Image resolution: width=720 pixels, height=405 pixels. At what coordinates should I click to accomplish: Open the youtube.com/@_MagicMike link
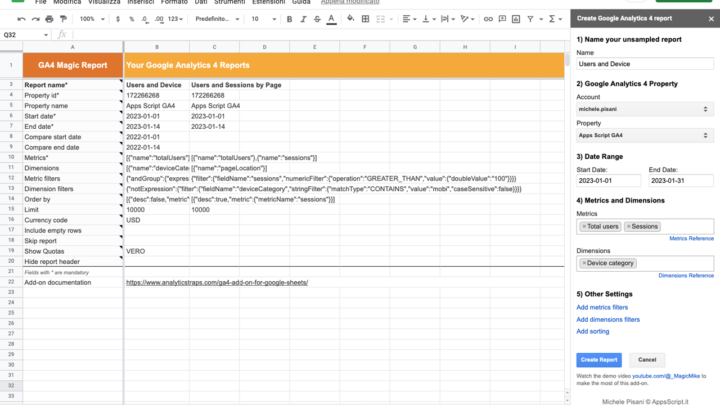point(666,376)
